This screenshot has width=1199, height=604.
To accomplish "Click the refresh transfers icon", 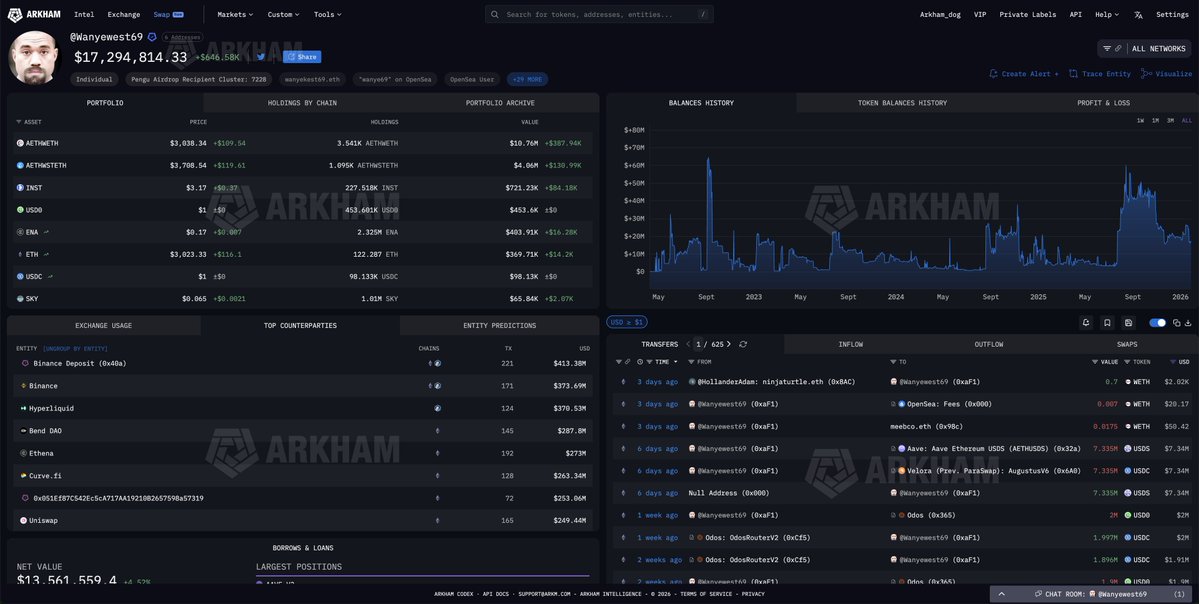I will tap(743, 344).
